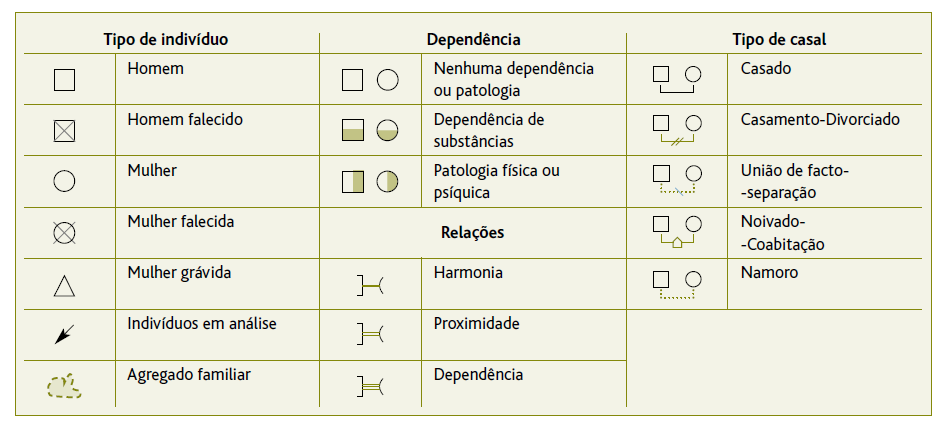Click the Casado couple symbol

point(675,79)
